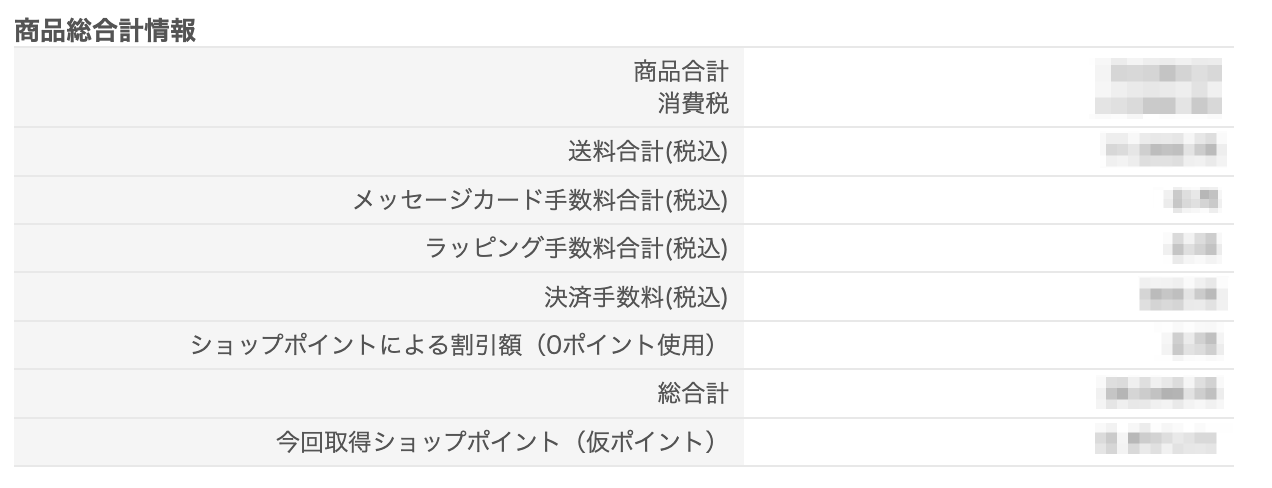Click the 商品総合計情報 section heading
This screenshot has height=488, width=1272.
[105, 30]
